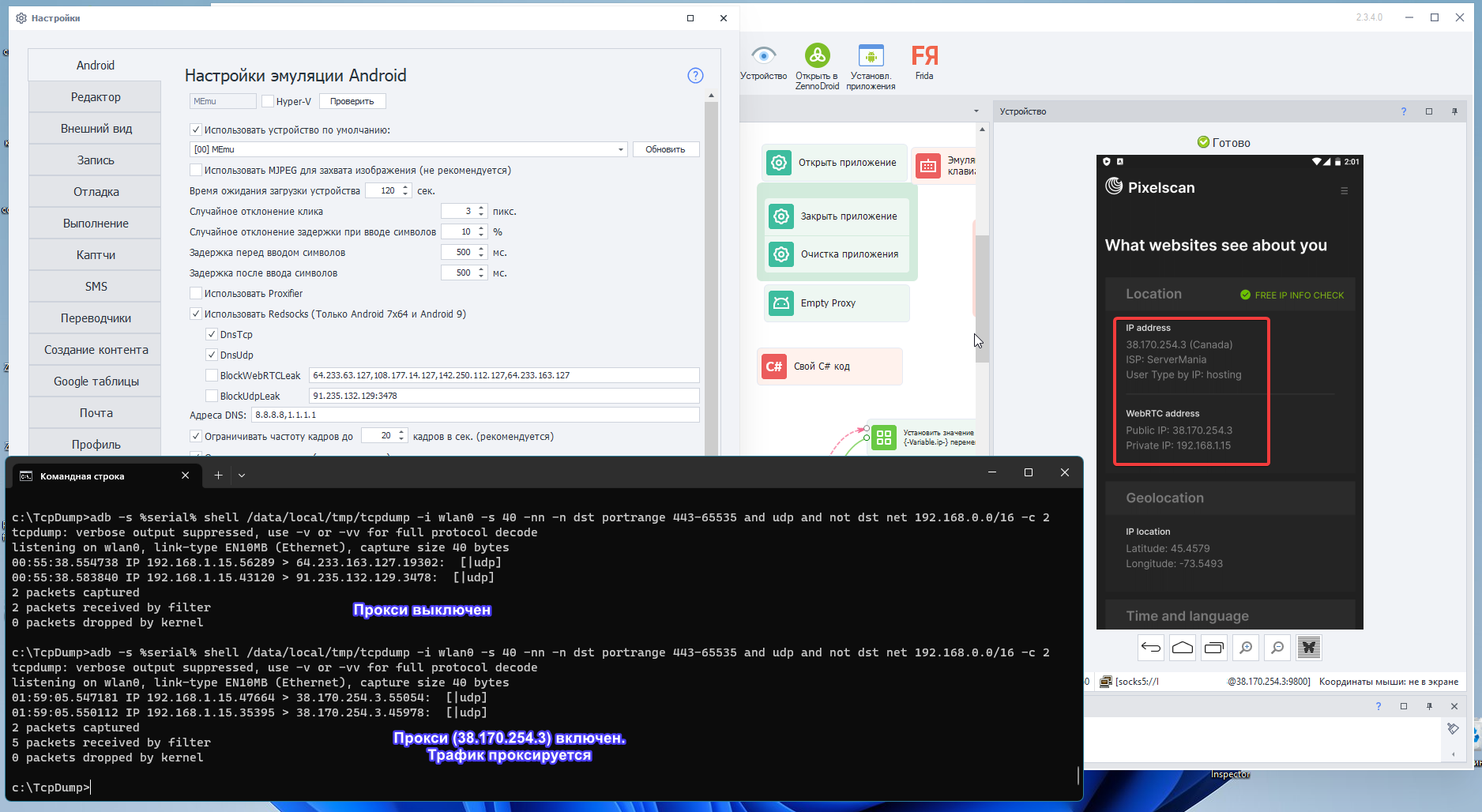Toggle the DnsUdp checkbox

click(x=212, y=355)
